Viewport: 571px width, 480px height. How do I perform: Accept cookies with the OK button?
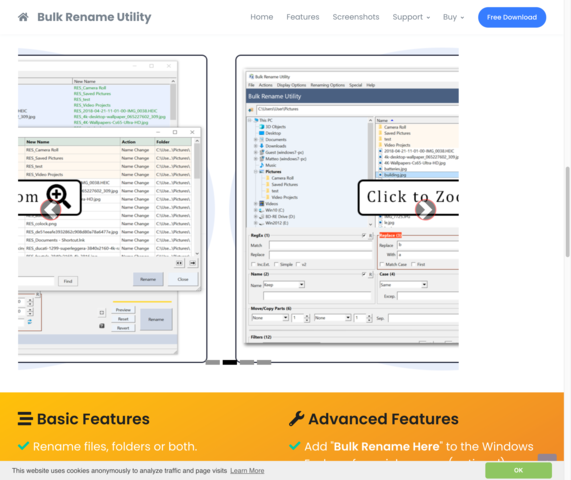(x=518, y=470)
